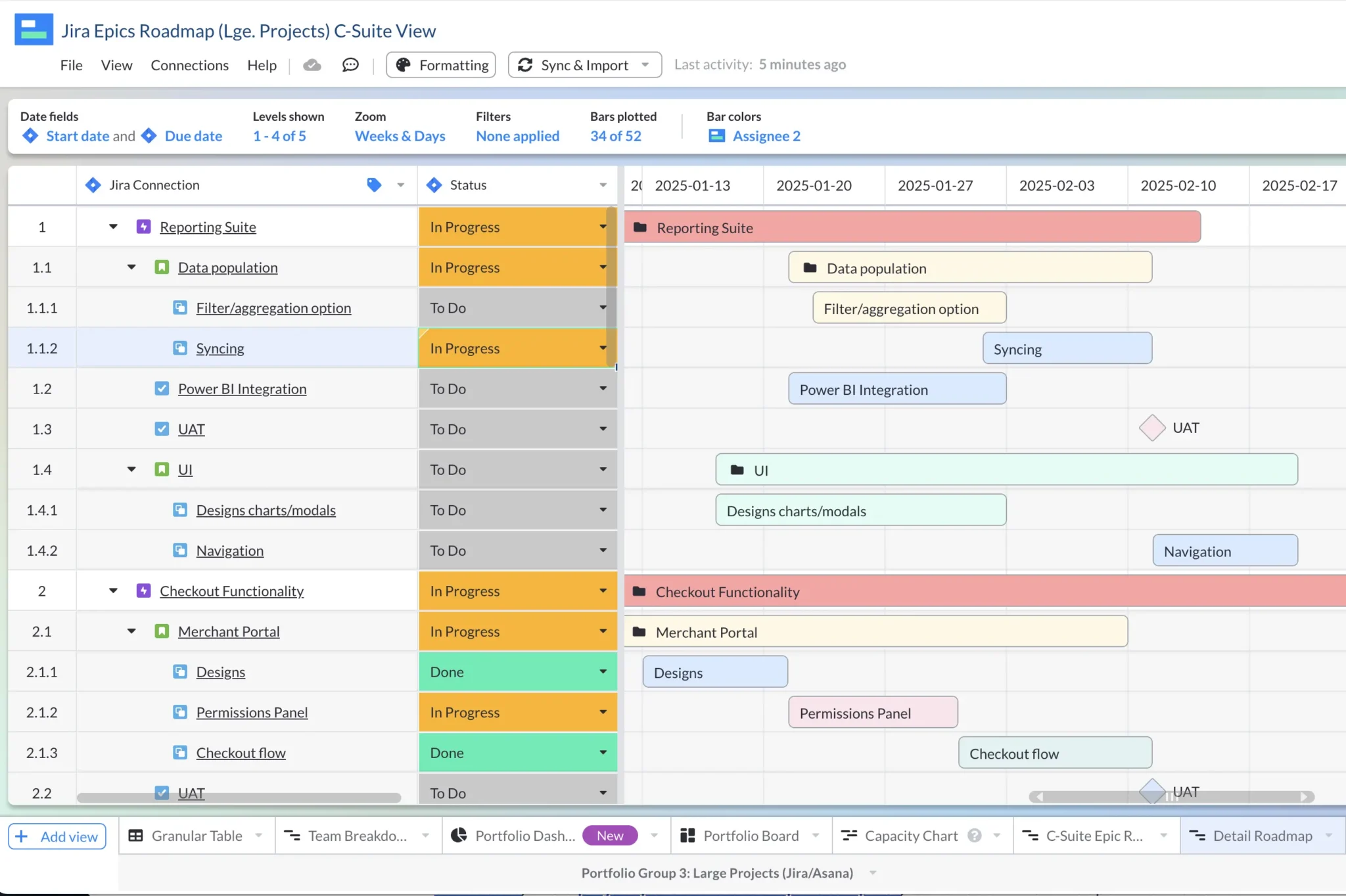Click the subtask icon beside Syncing
The height and width of the screenshot is (896, 1346).
(180, 348)
